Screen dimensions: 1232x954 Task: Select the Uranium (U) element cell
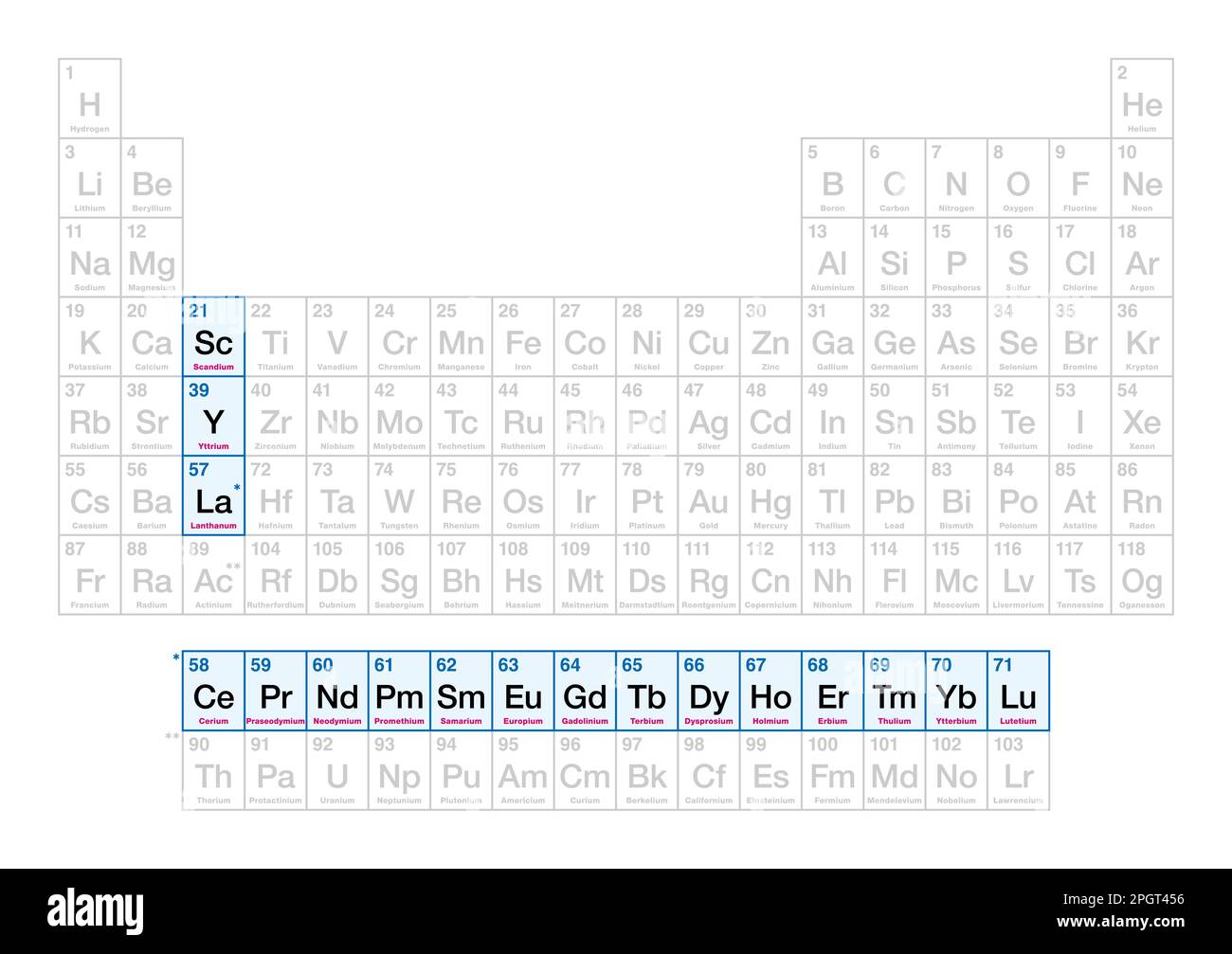pyautogui.click(x=337, y=770)
